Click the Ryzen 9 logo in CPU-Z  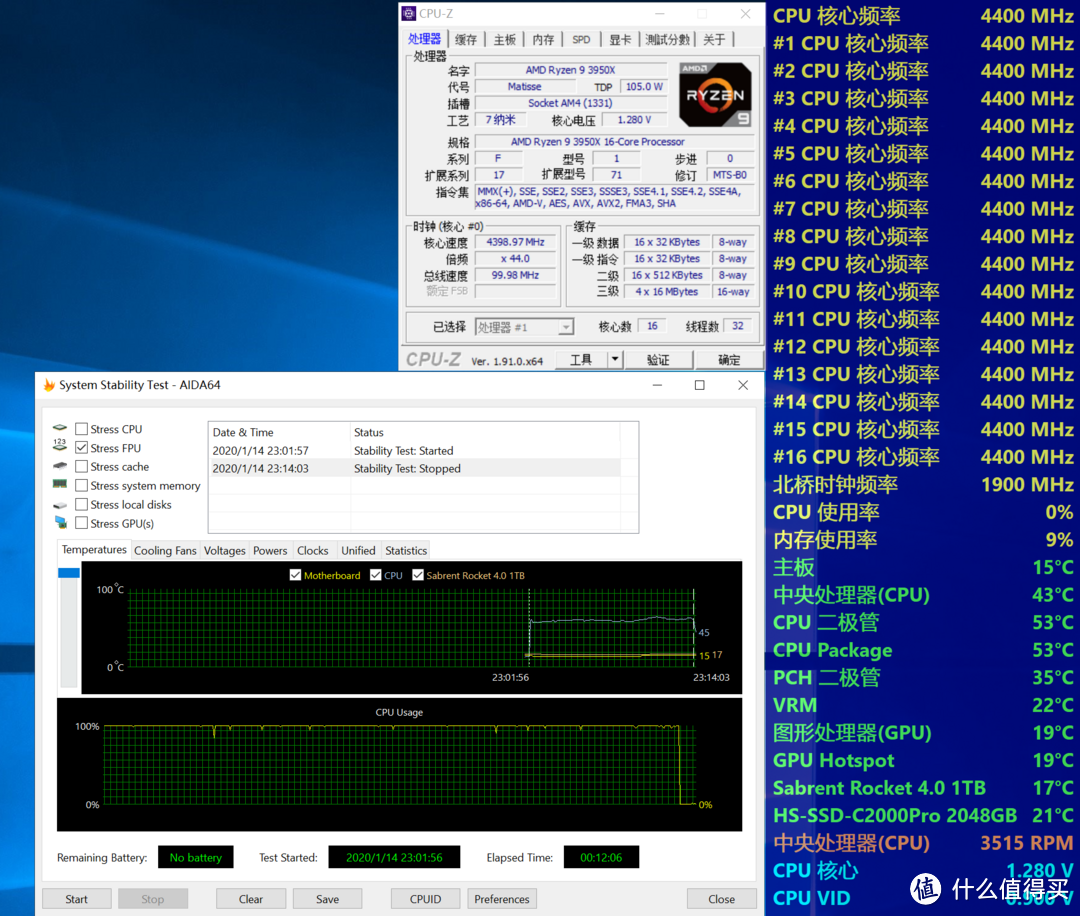tap(715, 94)
